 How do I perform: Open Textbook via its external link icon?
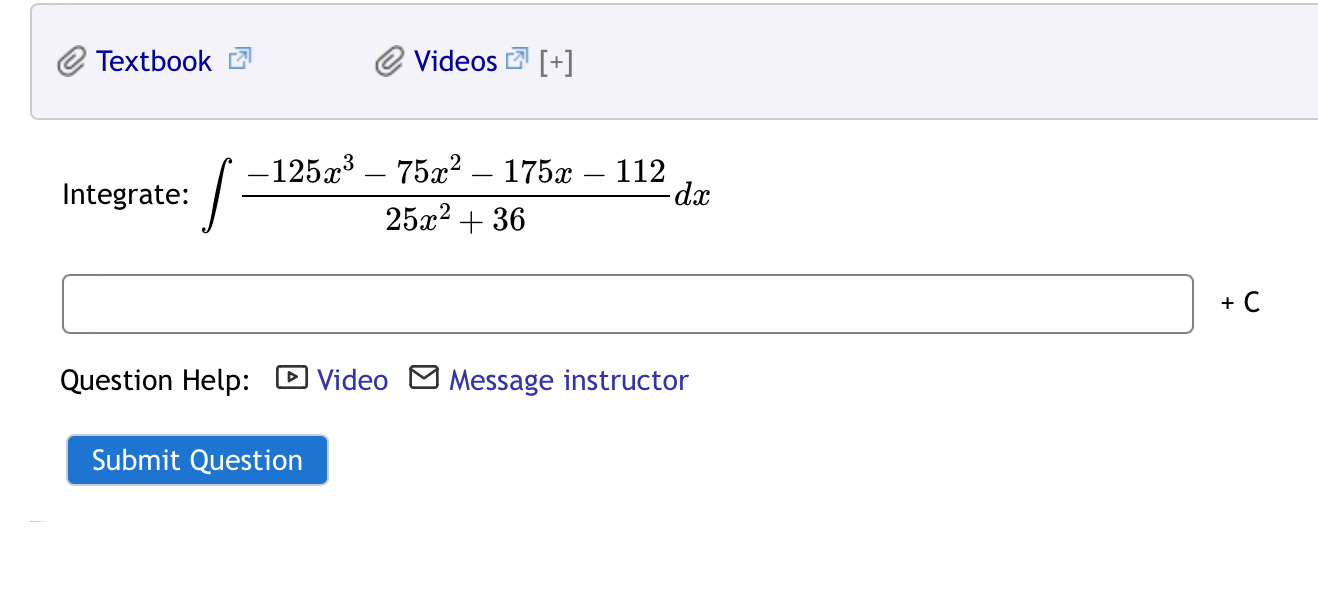click(239, 58)
